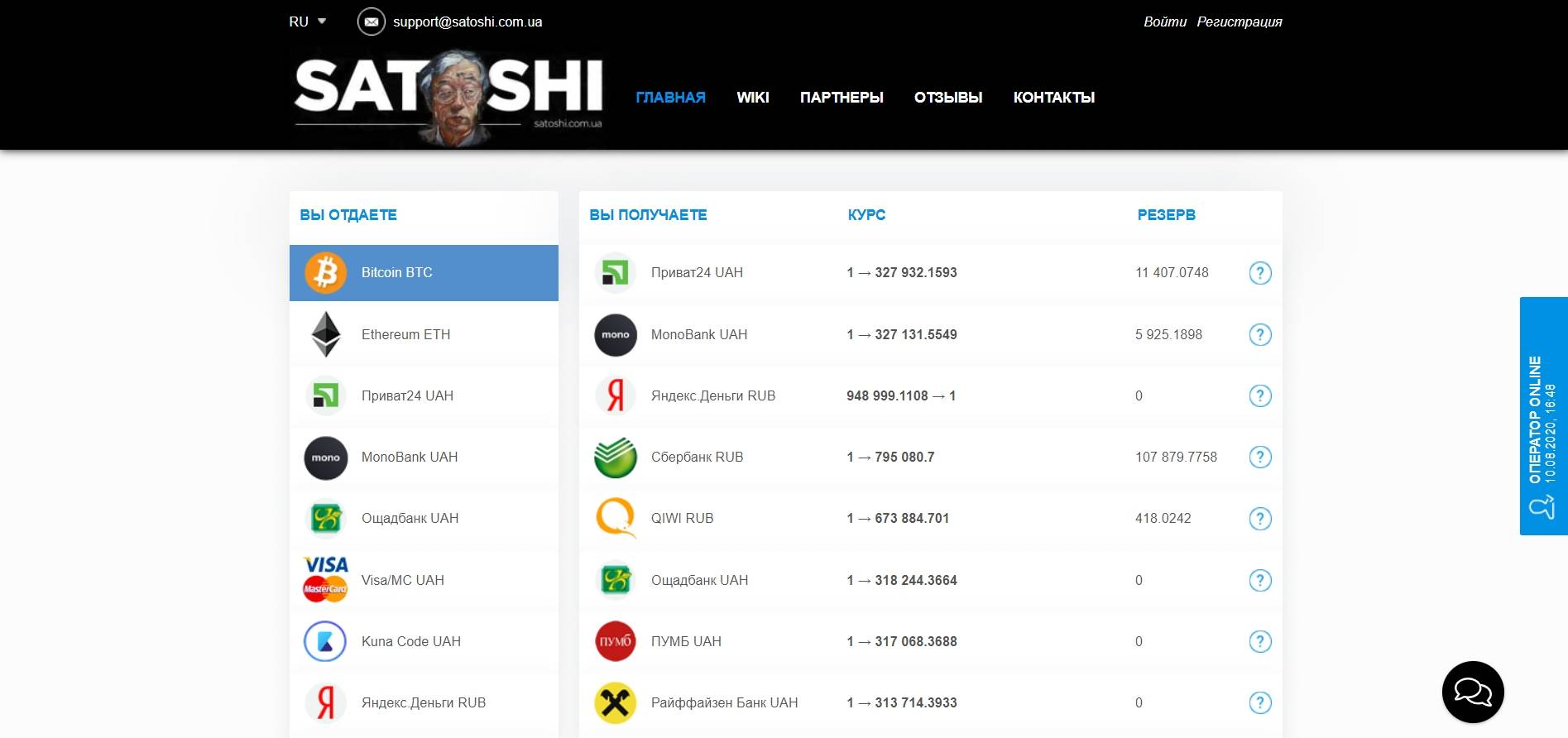Go to the ГЛАВНАЯ menu item
1568x738 pixels.
(670, 98)
